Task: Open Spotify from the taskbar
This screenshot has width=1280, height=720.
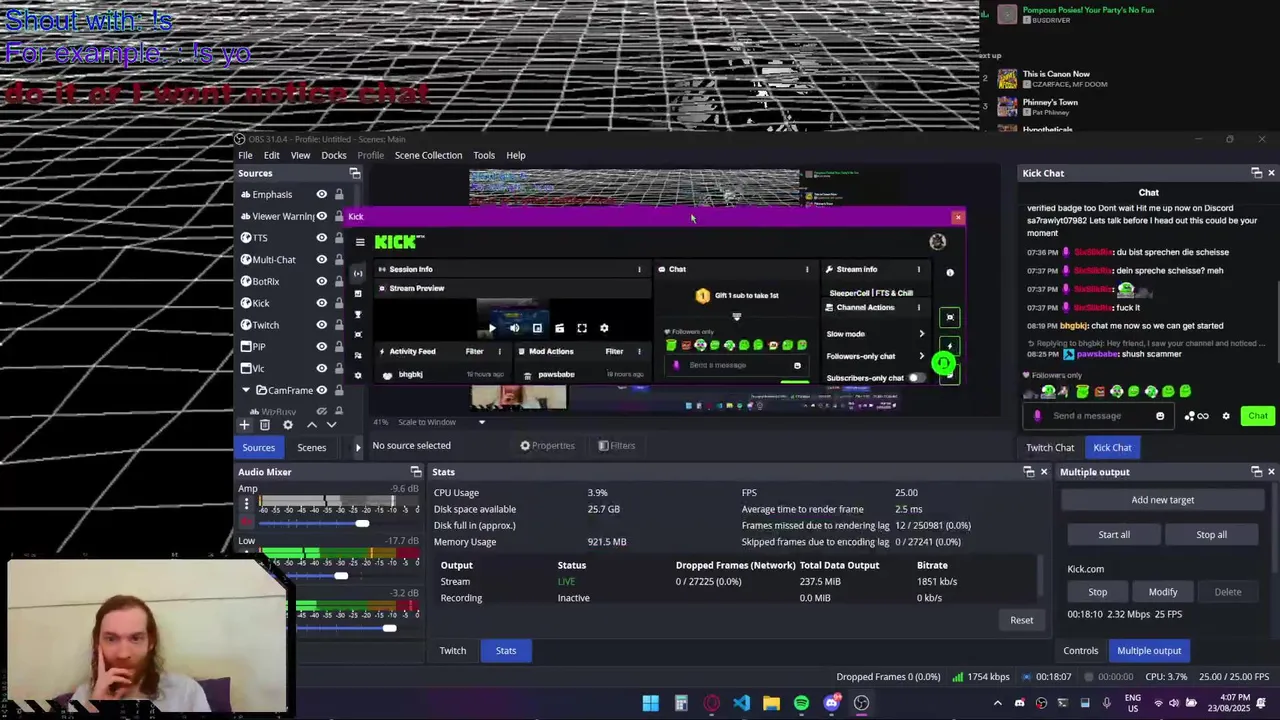Action: tap(801, 703)
